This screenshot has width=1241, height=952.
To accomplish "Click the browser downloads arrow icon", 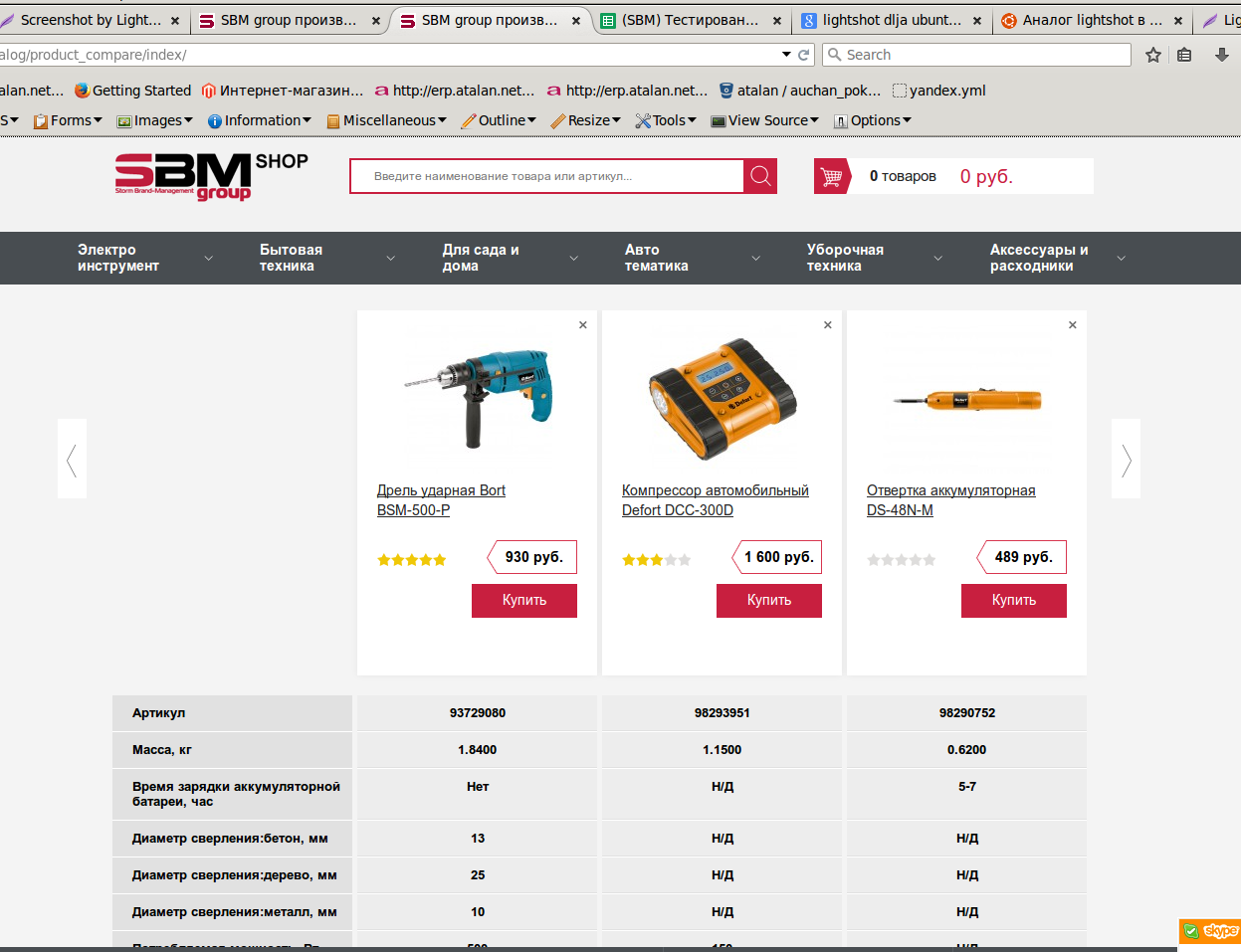I will click(1222, 55).
